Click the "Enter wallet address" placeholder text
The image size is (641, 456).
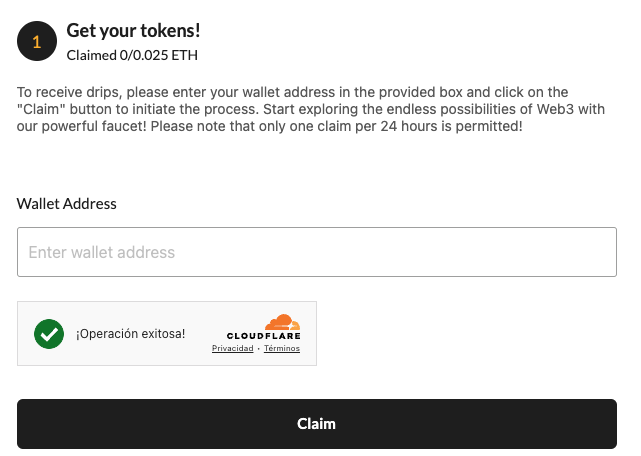tap(102, 253)
